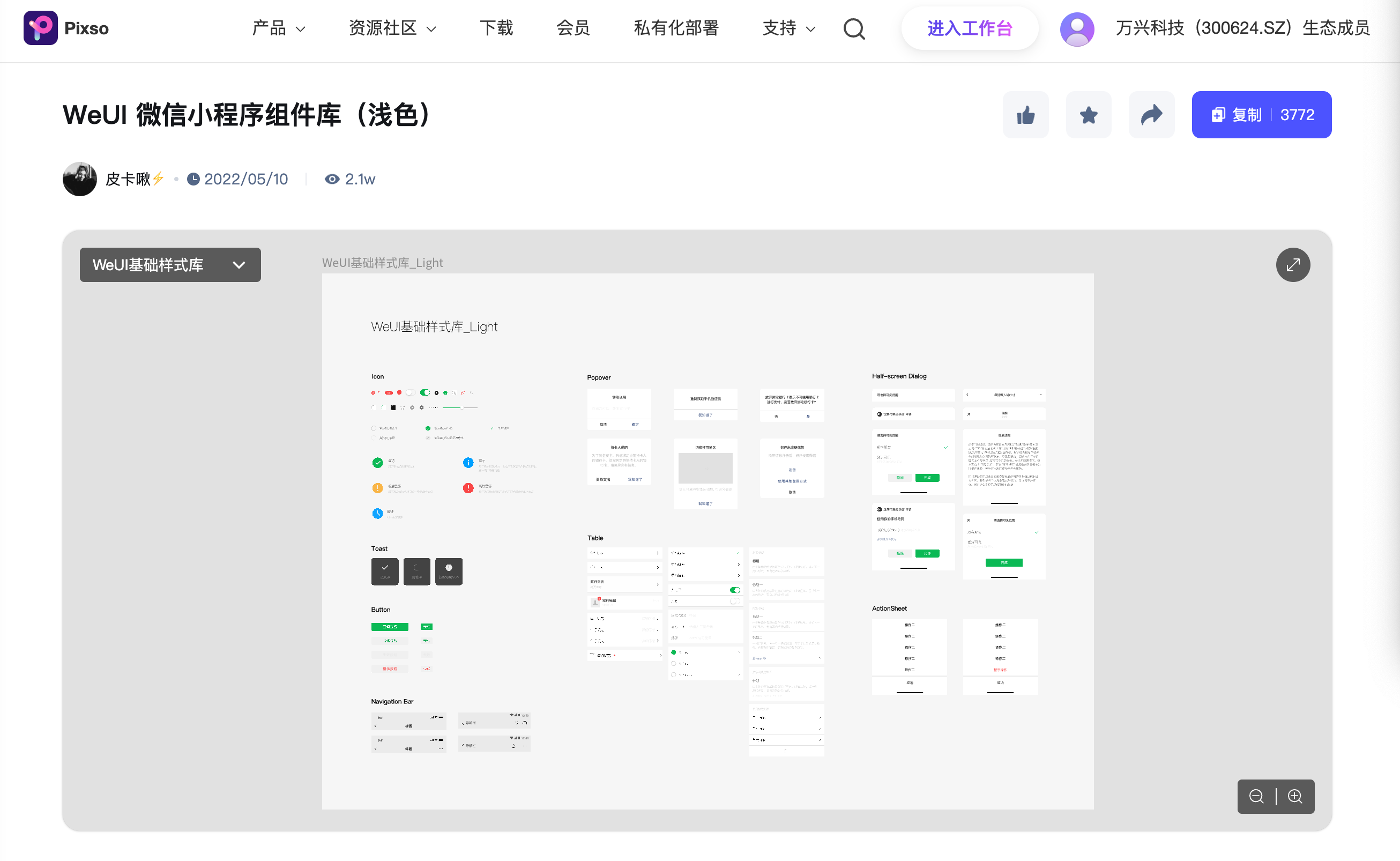Open the WeUI基础样式库 page selector dropdown
This screenshot has height=861, width=1400.
(170, 265)
